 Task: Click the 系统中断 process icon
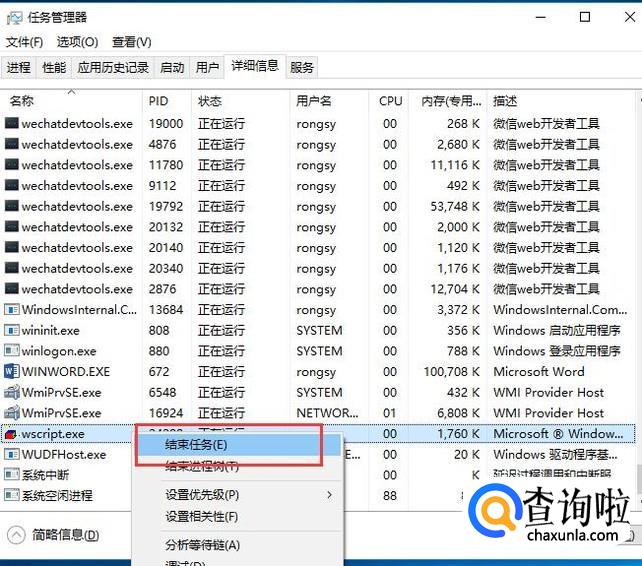pos(11,475)
